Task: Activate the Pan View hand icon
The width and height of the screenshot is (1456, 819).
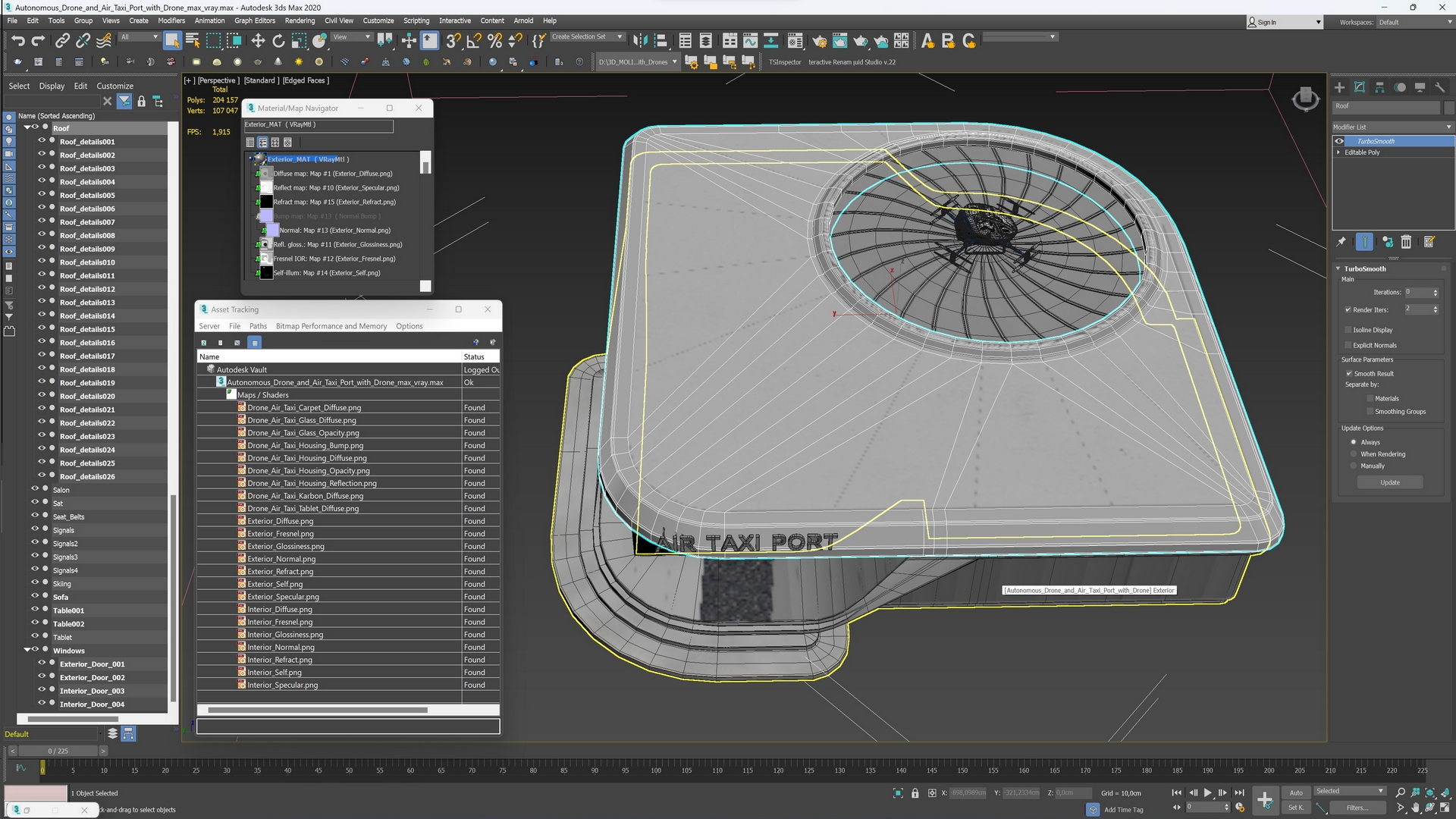Action: coord(1415,808)
